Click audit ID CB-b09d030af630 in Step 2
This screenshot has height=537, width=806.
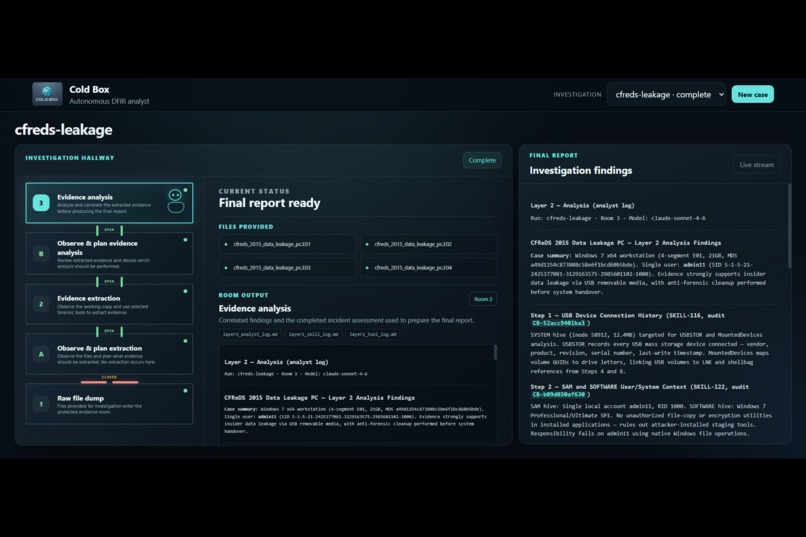(x=558, y=395)
